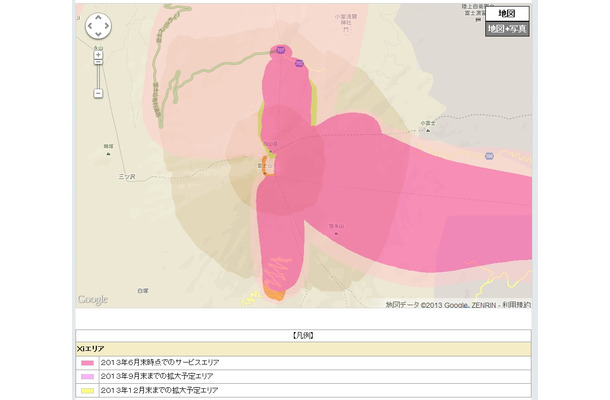Click the 地図データ ©2013 Google, ZENRIN attribution
The image size is (610, 400).
tap(443, 305)
